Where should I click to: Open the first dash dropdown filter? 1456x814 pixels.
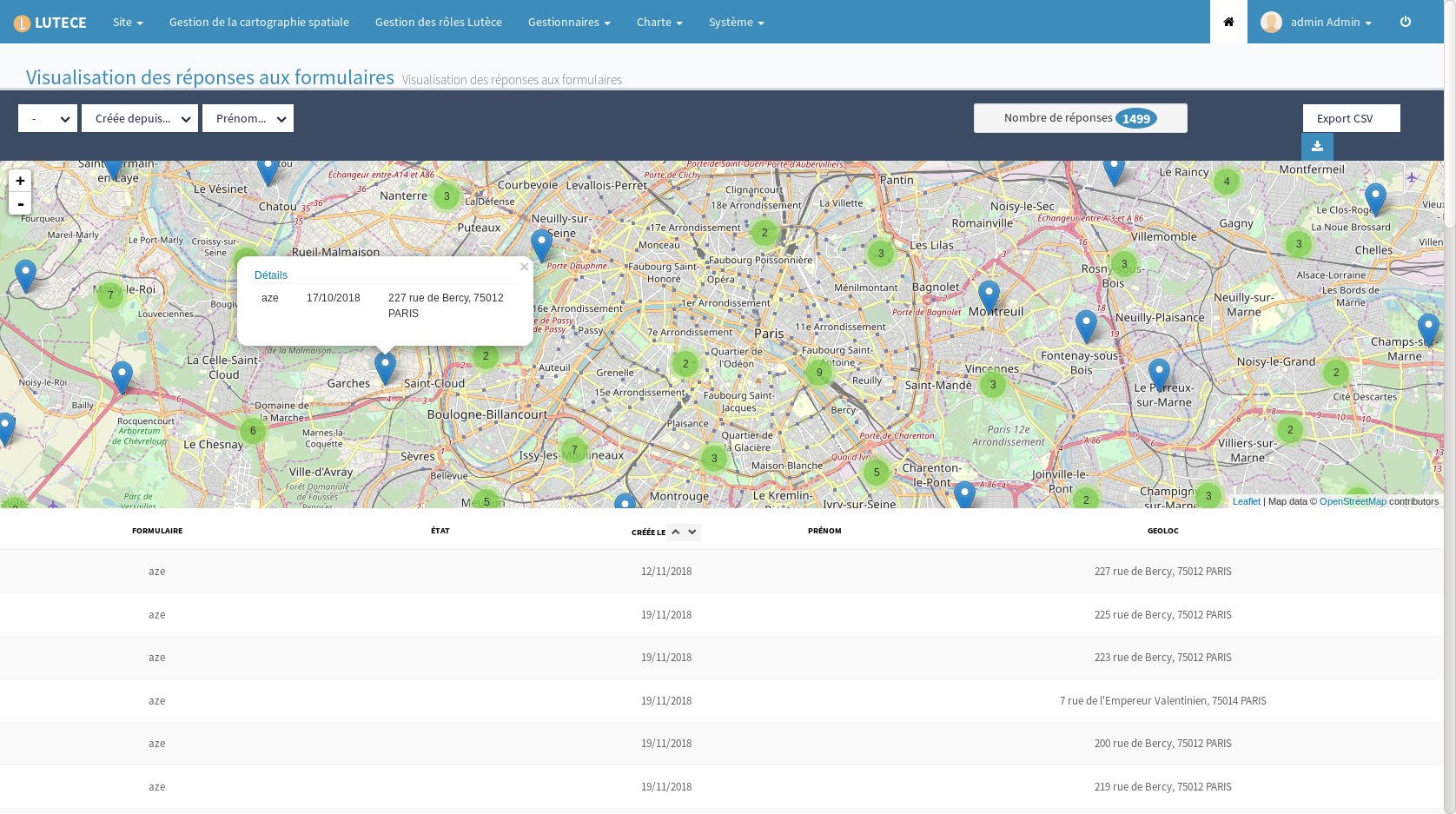[48, 118]
